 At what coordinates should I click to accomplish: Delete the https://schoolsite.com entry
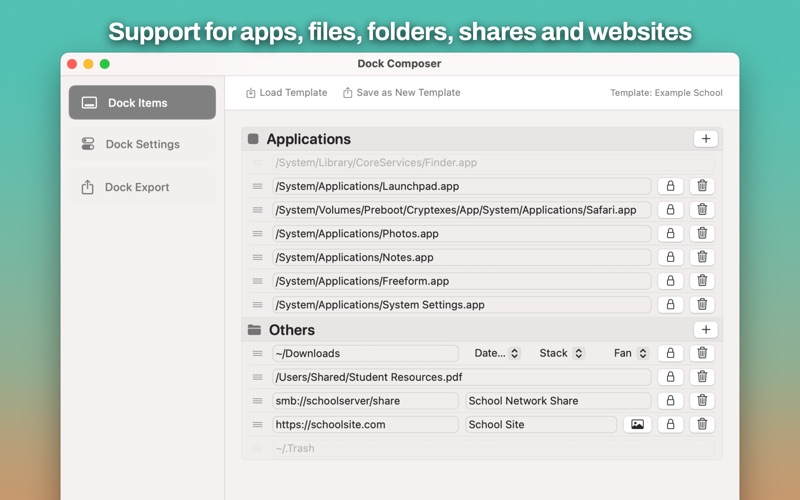702,424
